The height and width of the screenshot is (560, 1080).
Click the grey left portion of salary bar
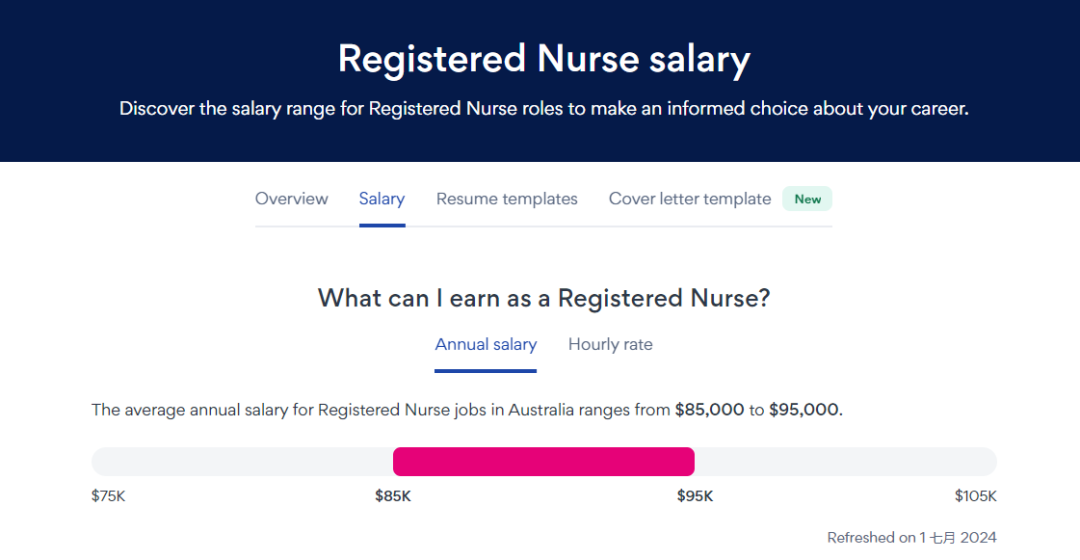click(242, 462)
